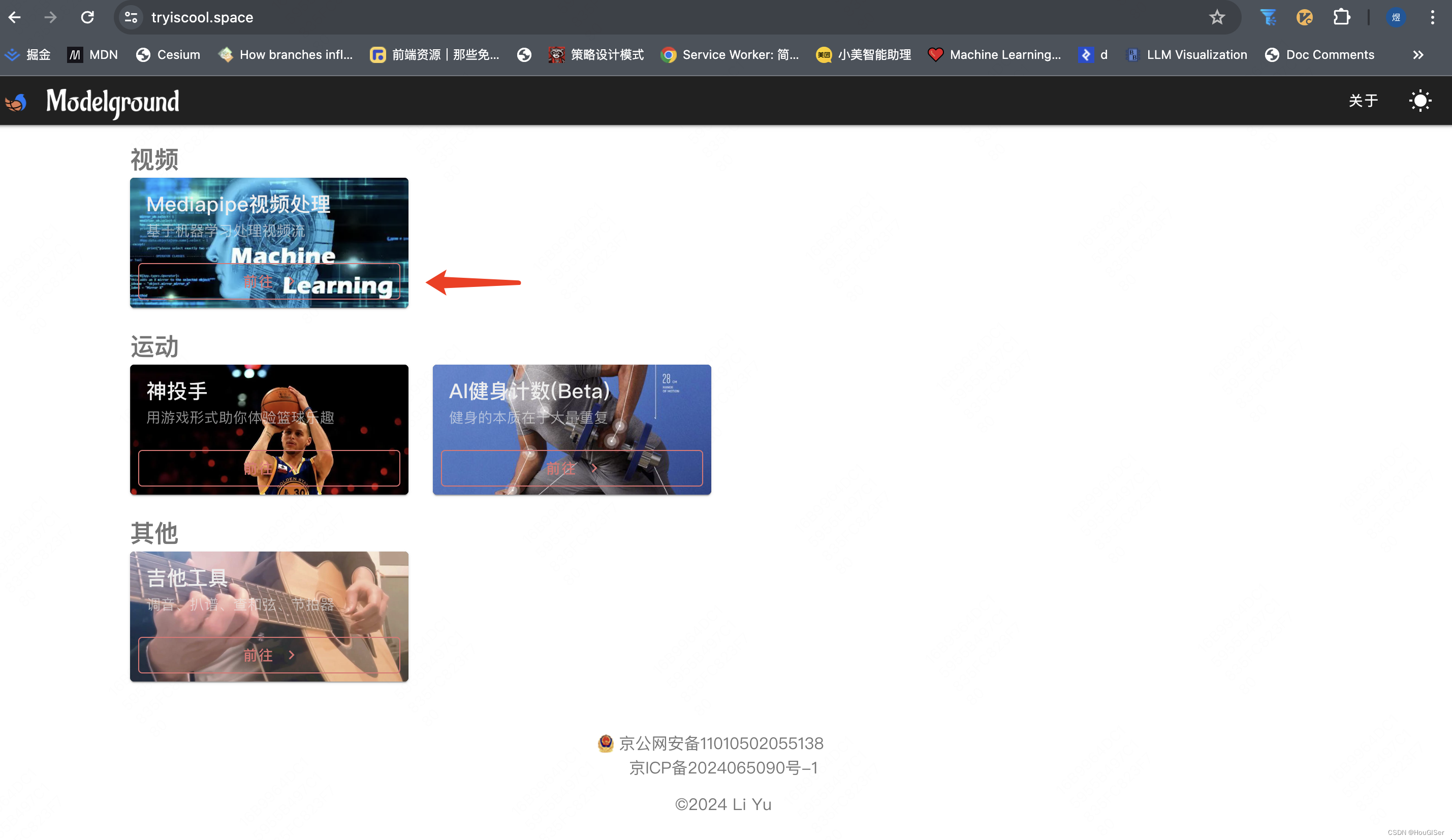The image size is (1452, 840).
Task: Open the Extensions puzzle piece menu
Action: [1341, 17]
